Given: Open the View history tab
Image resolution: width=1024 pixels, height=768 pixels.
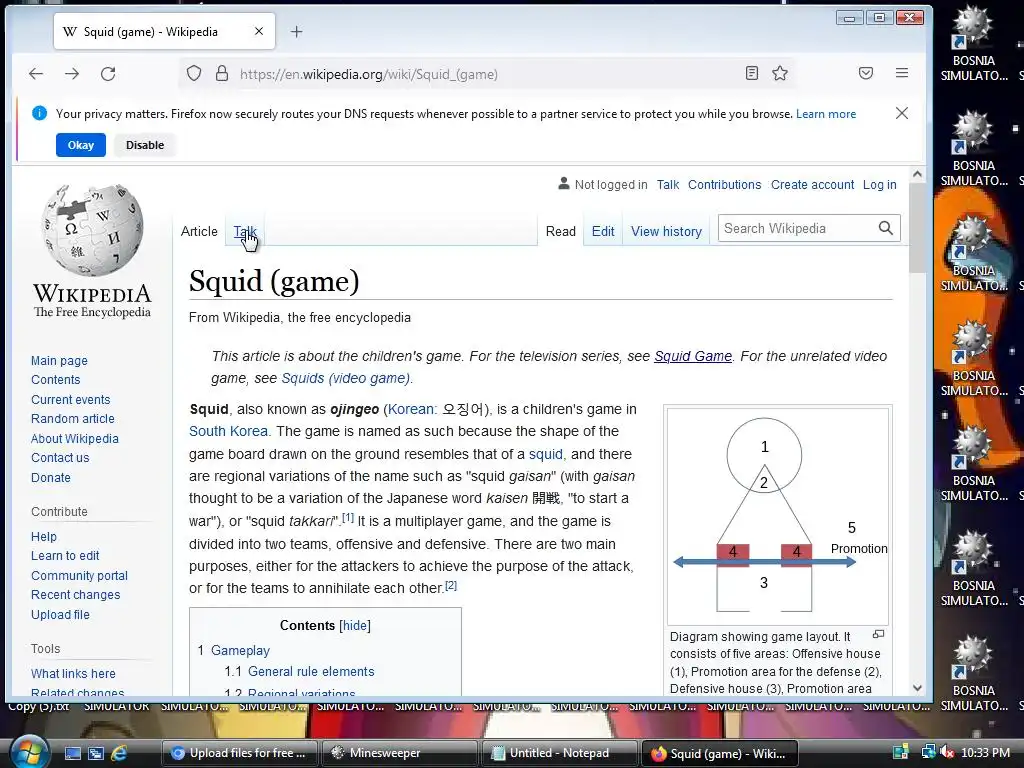Looking at the screenshot, I should tap(666, 231).
